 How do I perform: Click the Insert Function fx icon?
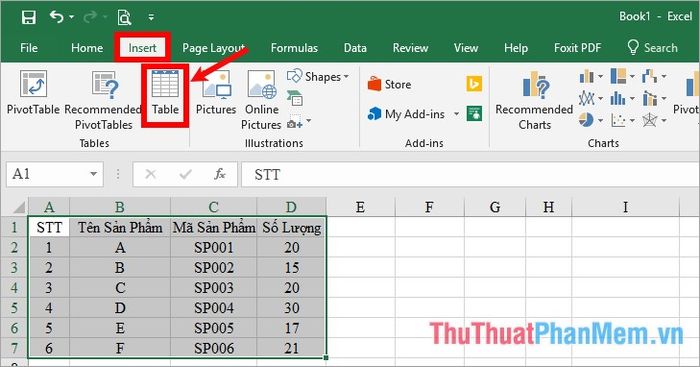point(220,174)
